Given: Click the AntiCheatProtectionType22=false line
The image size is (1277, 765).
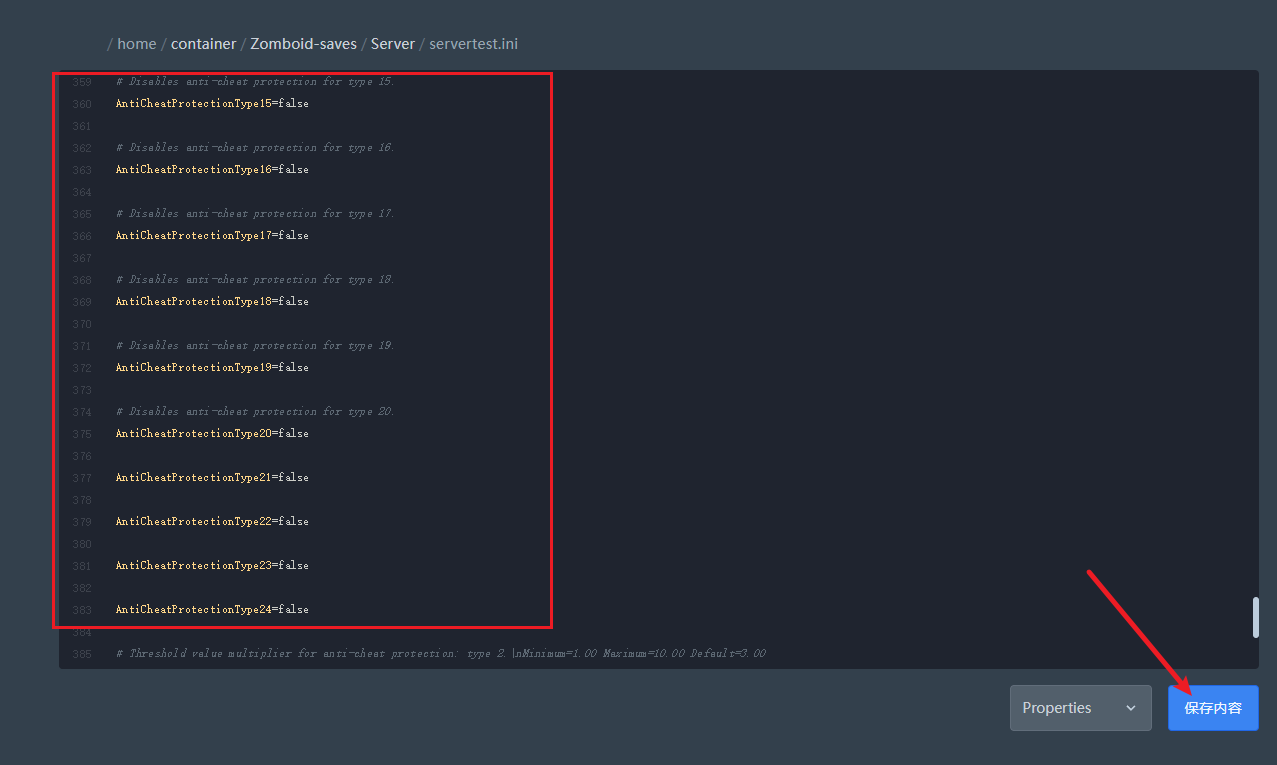Looking at the screenshot, I should (212, 522).
